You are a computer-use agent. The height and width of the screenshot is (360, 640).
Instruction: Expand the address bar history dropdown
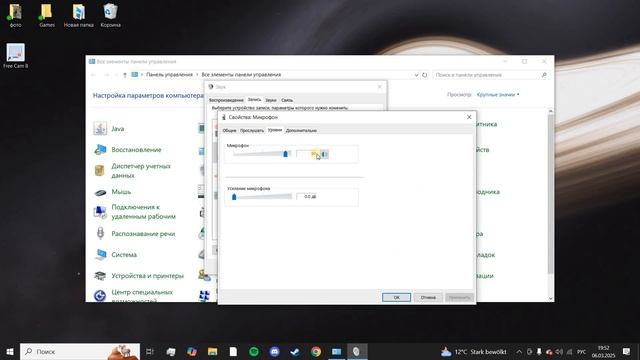click(x=416, y=75)
